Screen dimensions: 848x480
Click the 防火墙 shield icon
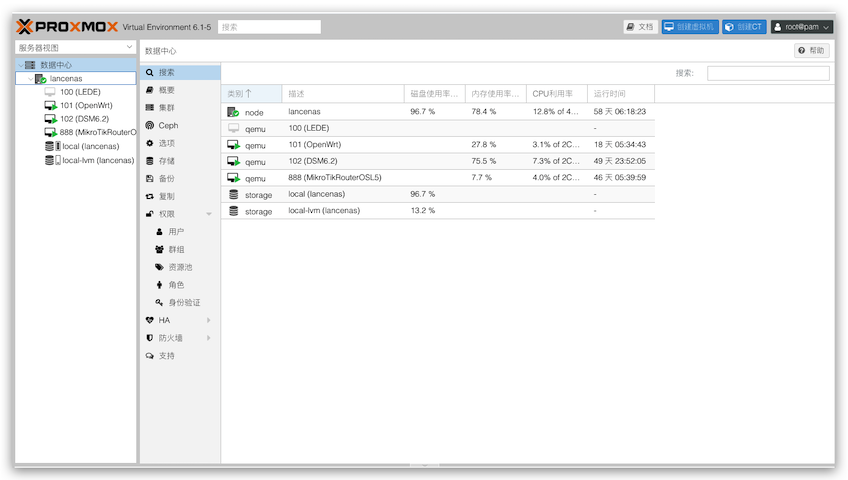tap(150, 338)
